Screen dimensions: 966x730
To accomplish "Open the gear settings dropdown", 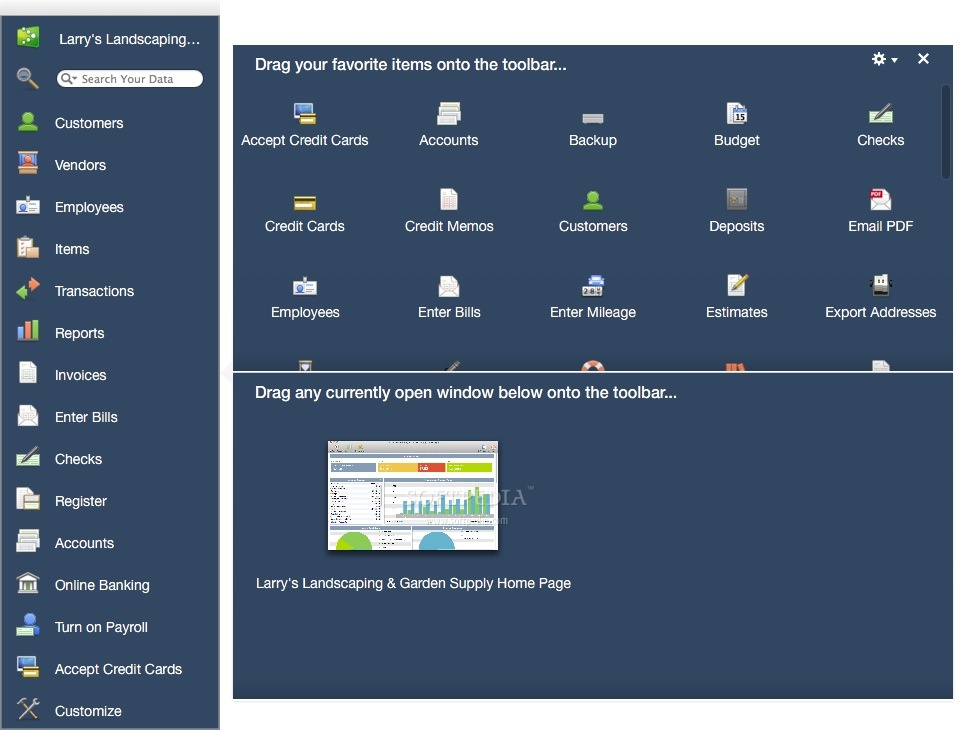I will click(x=884, y=59).
